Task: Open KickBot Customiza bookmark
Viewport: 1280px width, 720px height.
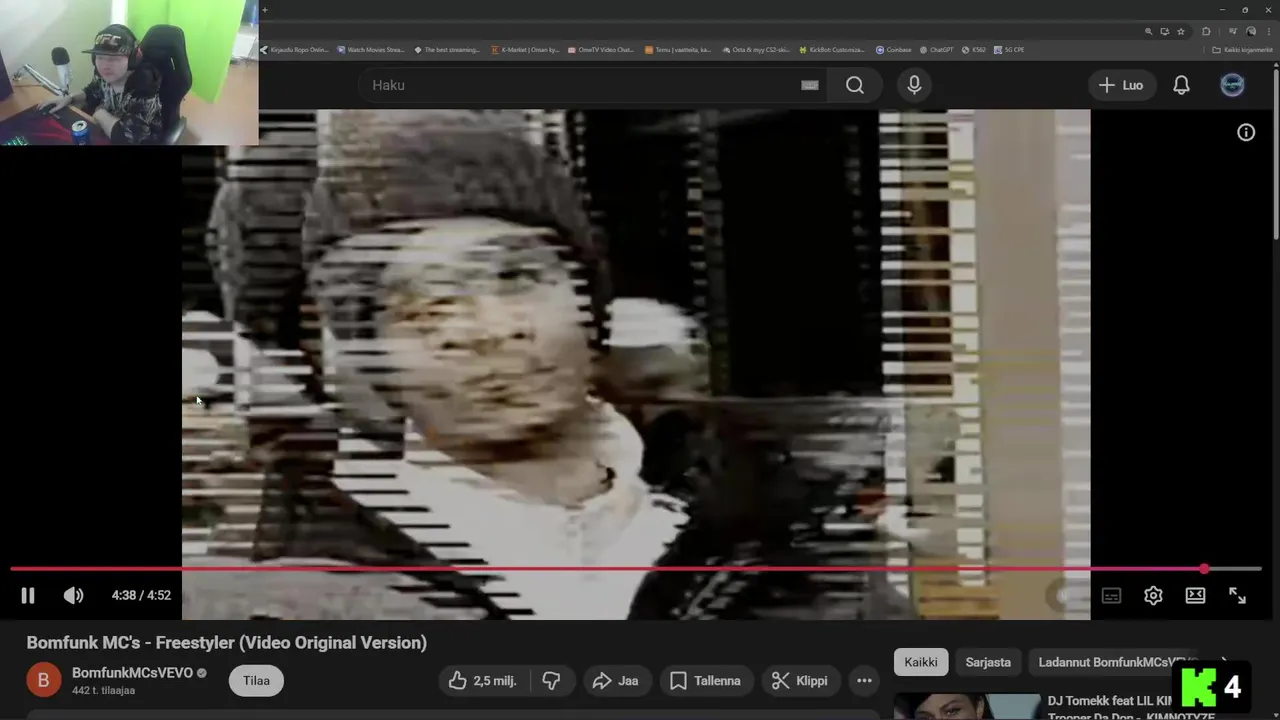Action: [832, 49]
